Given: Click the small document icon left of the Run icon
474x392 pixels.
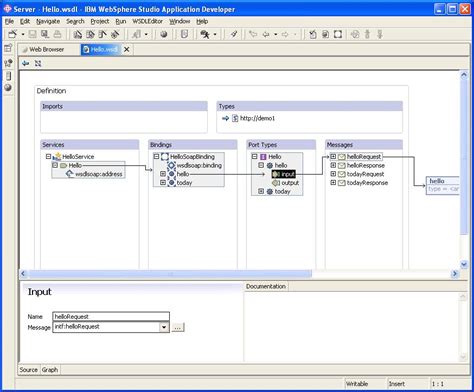Looking at the screenshot, I should pyautogui.click(x=184, y=34).
